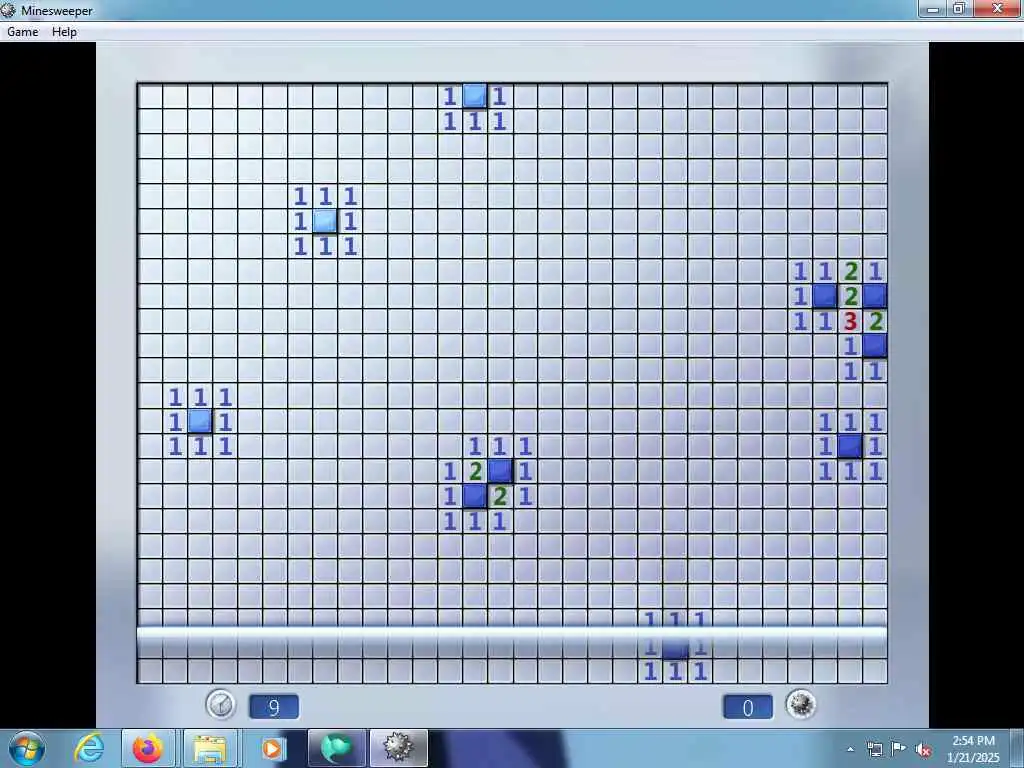Minimize the Minesweeper window

(x=933, y=8)
